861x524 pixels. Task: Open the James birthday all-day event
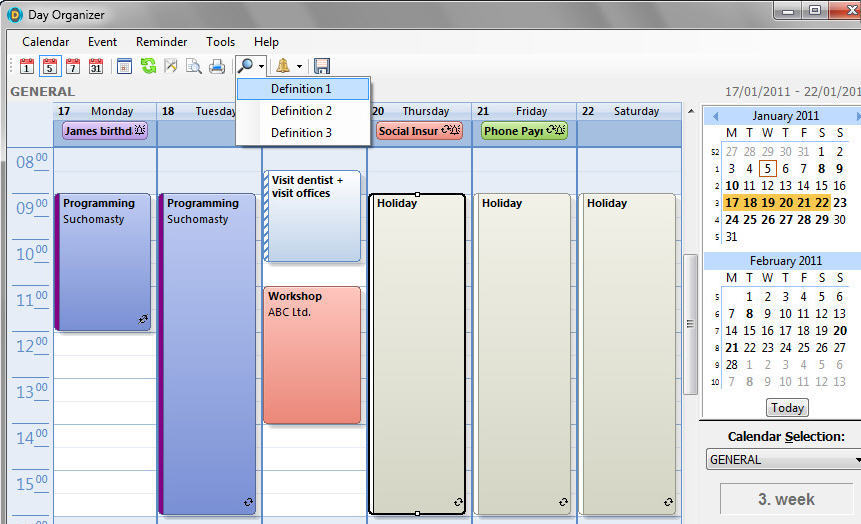tap(104, 131)
